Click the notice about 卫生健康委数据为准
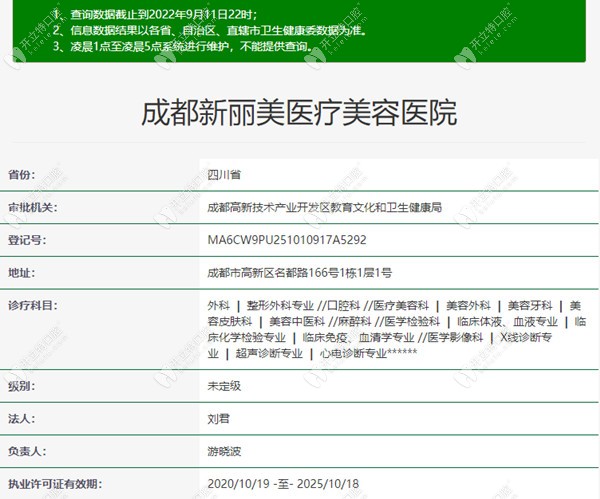Screen dimensions: 600x499 point(210,30)
